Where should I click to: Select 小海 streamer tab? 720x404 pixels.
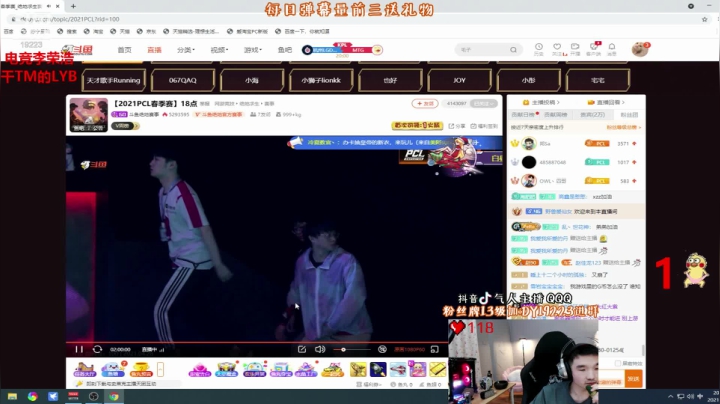pyautogui.click(x=252, y=80)
